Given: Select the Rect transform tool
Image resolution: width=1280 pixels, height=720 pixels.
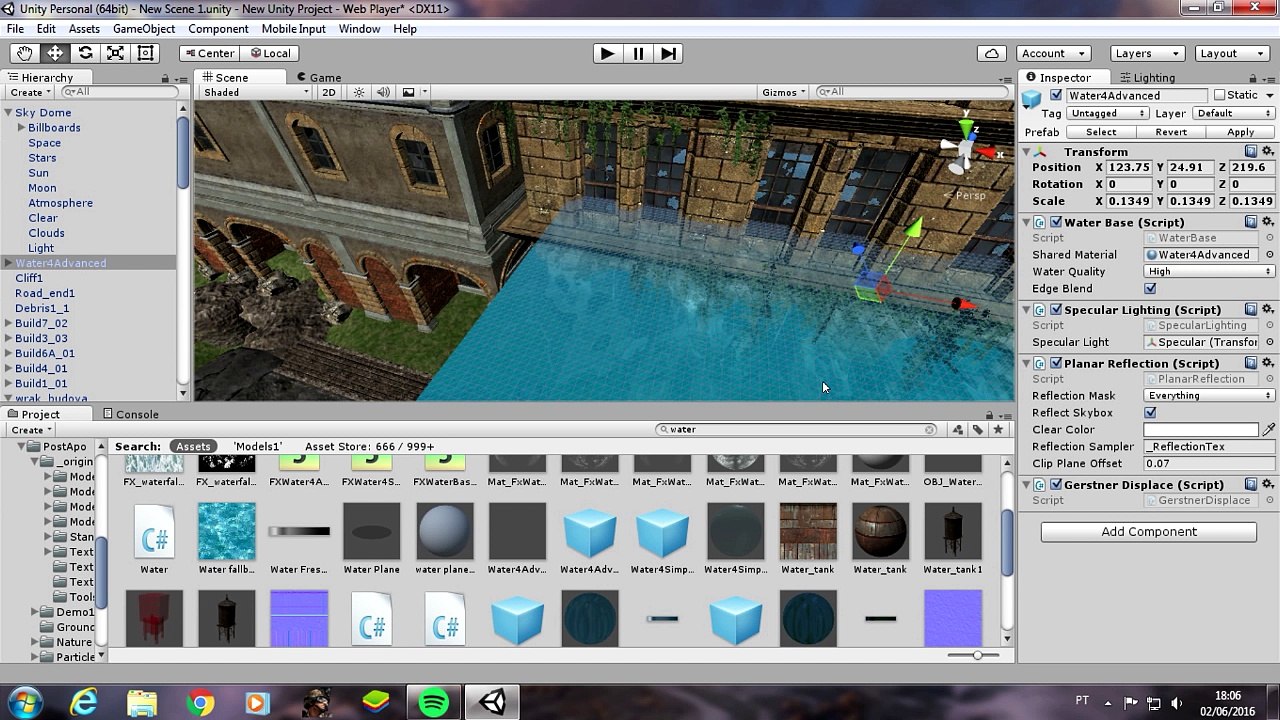Looking at the screenshot, I should pos(146,53).
